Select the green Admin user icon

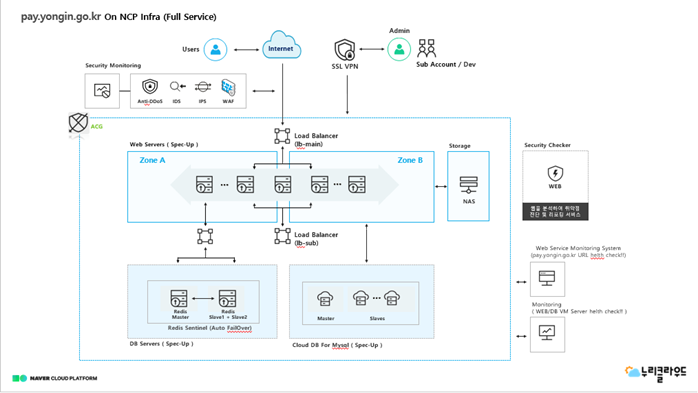point(399,49)
